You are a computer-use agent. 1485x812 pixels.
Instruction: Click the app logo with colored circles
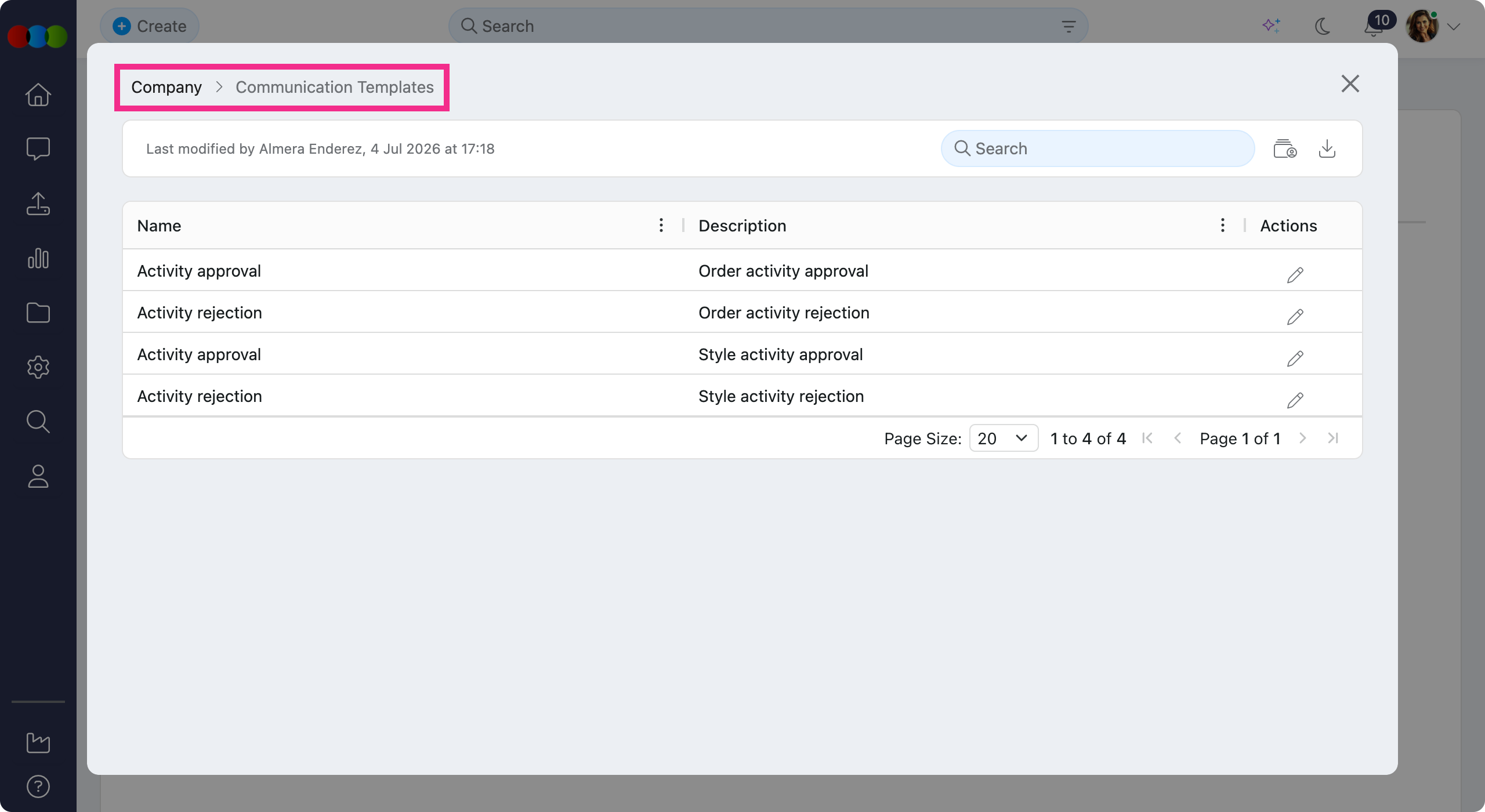(38, 37)
